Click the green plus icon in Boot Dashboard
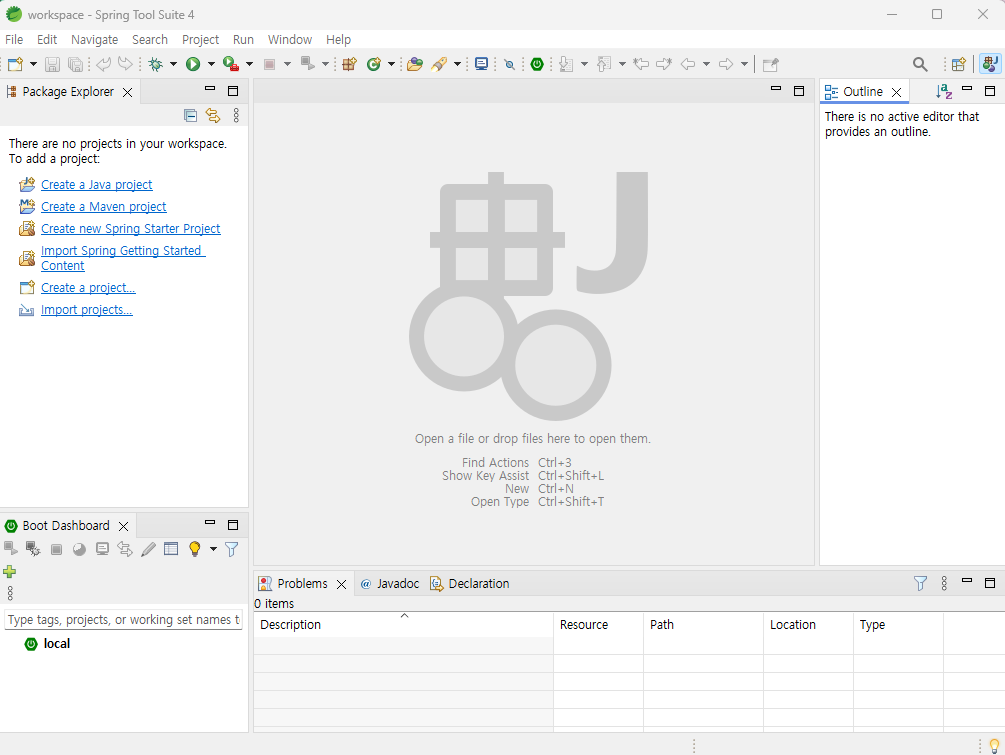Image resolution: width=1005 pixels, height=755 pixels. (x=10, y=572)
